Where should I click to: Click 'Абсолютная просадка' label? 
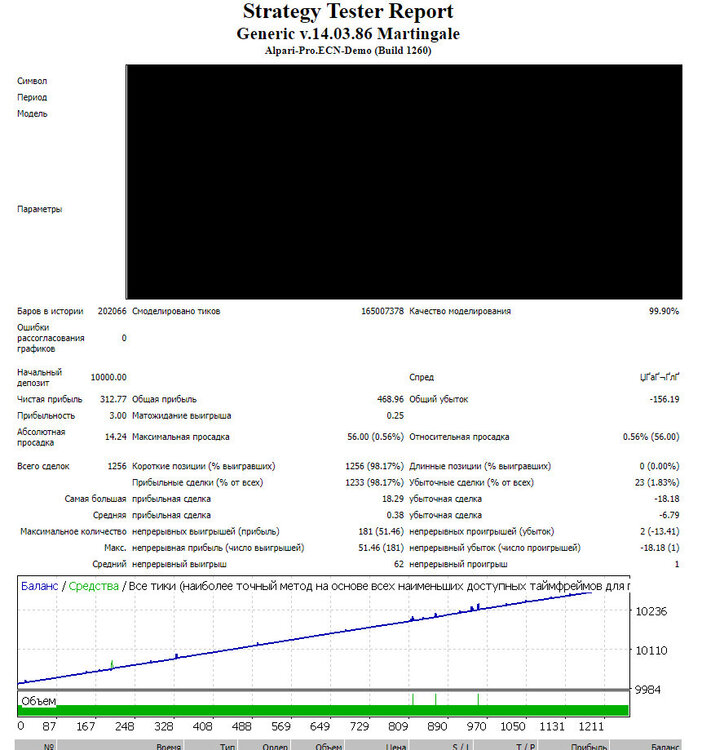(x=41, y=437)
